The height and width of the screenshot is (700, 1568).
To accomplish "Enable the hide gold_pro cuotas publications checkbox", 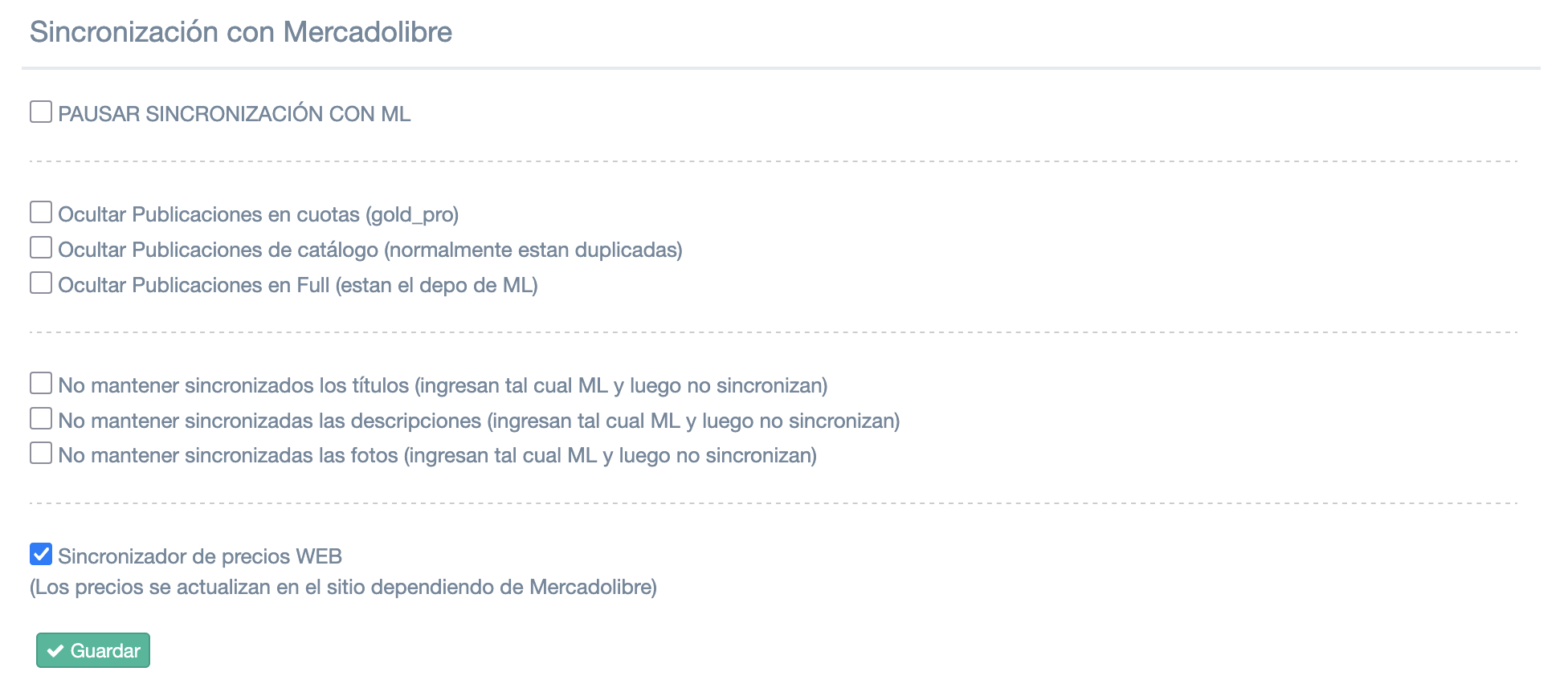I will click(41, 212).
